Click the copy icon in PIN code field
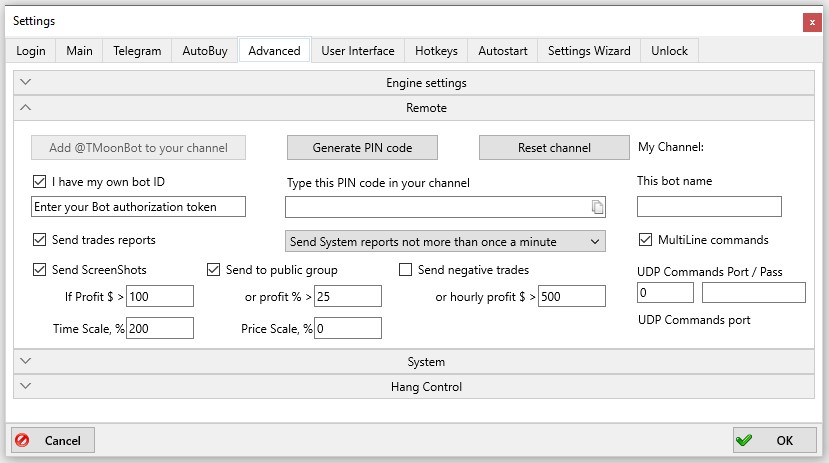This screenshot has height=463, width=829. [597, 207]
